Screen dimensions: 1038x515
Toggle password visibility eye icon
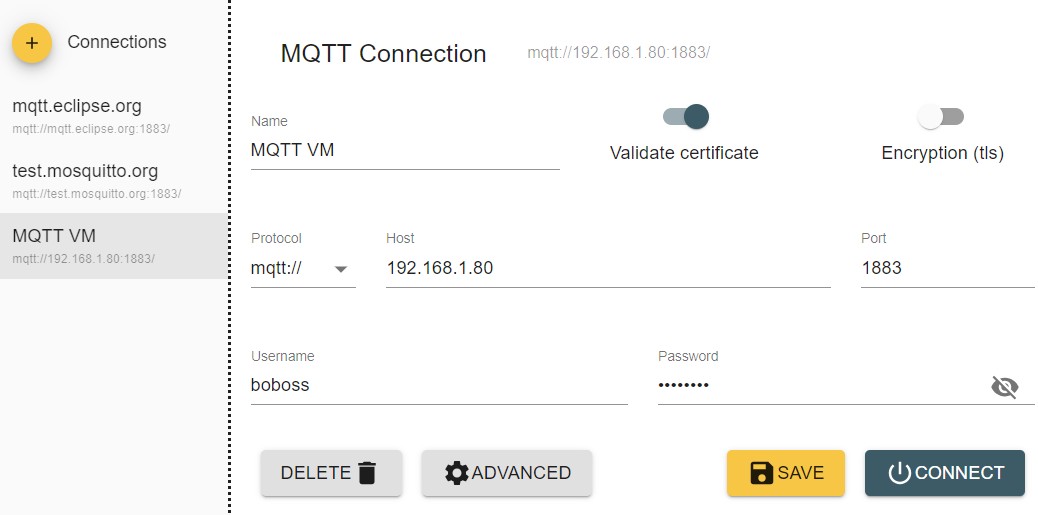coord(1004,387)
